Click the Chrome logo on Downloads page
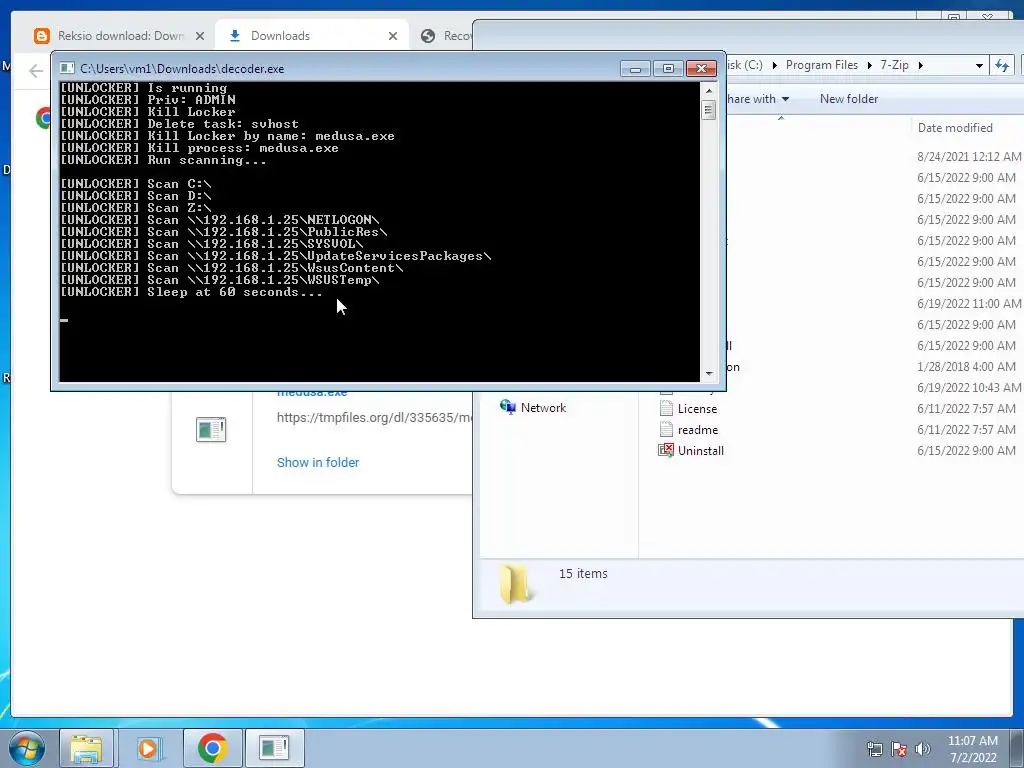Viewport: 1024px width, 768px height. 44,118
